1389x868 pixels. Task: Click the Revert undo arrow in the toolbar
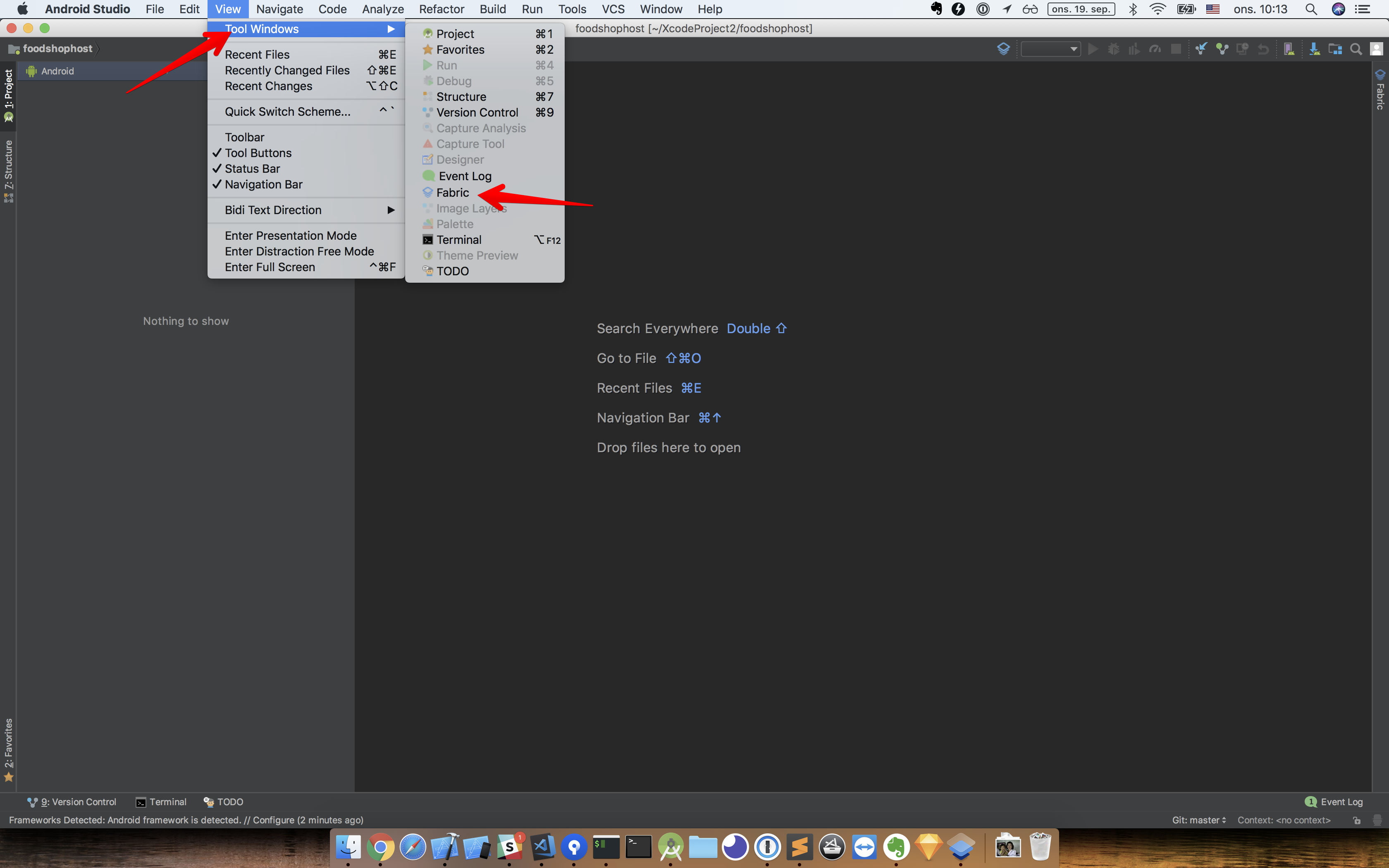click(x=1263, y=49)
